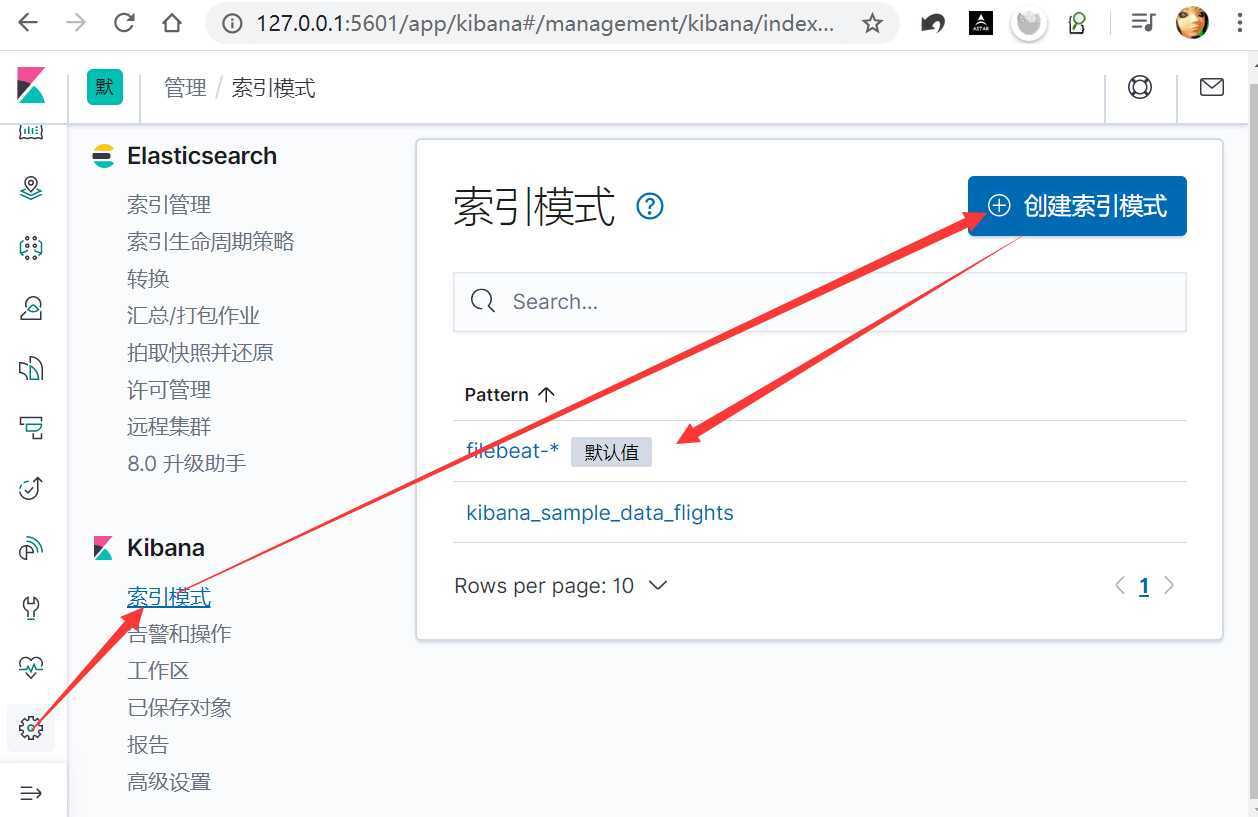Open Stack Monitoring heartbeat icon
The width and height of the screenshot is (1258, 817).
point(31,668)
